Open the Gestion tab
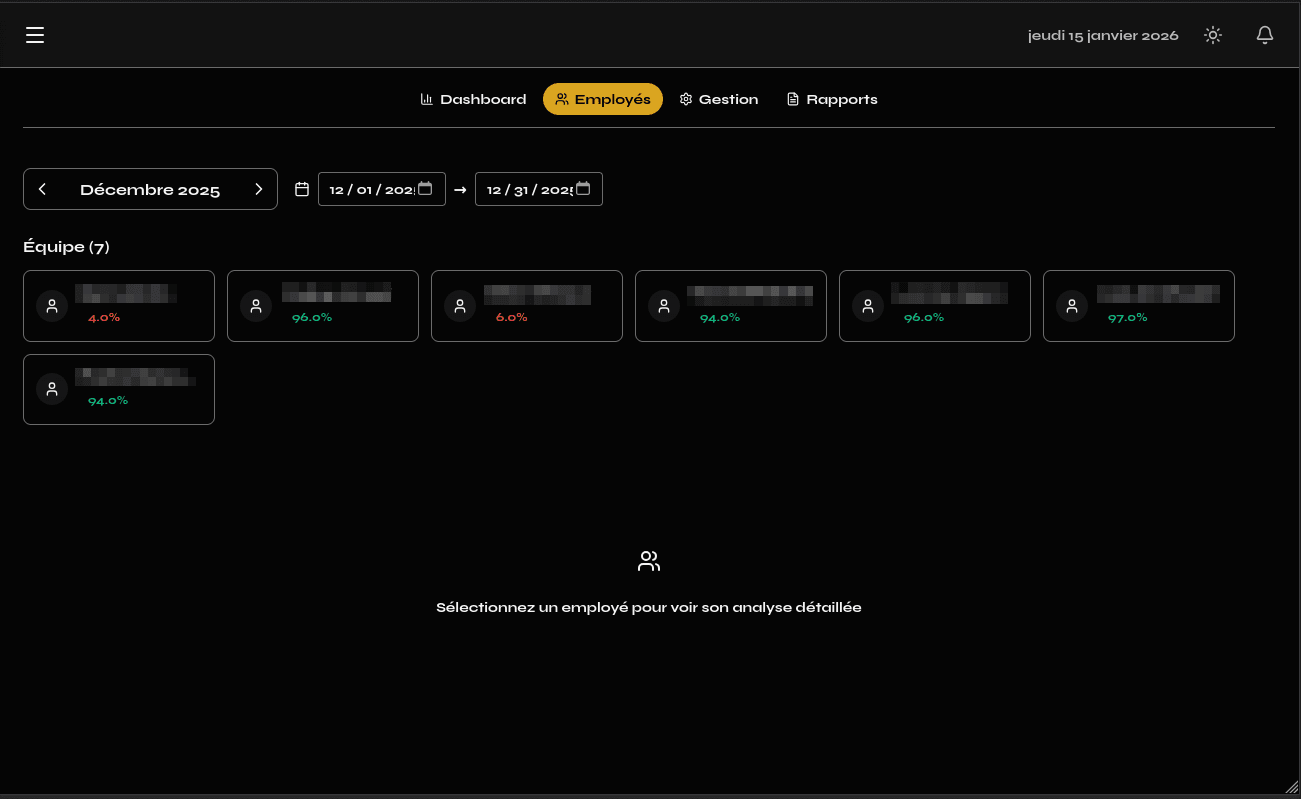Image resolution: width=1301 pixels, height=799 pixels. [x=719, y=99]
